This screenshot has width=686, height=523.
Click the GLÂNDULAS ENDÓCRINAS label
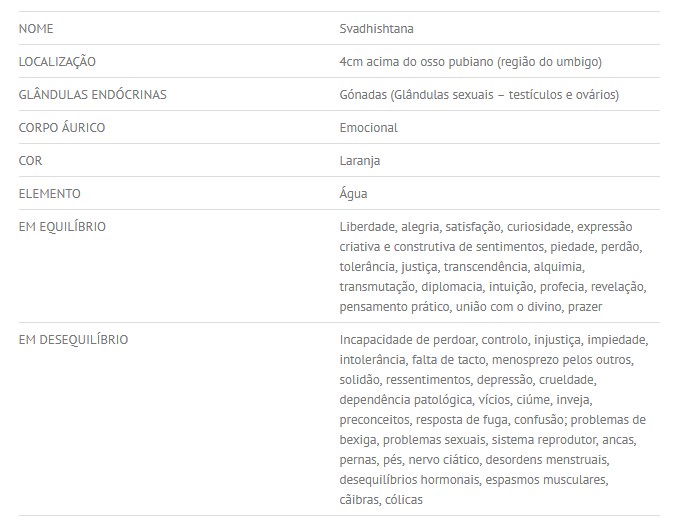[x=92, y=94]
